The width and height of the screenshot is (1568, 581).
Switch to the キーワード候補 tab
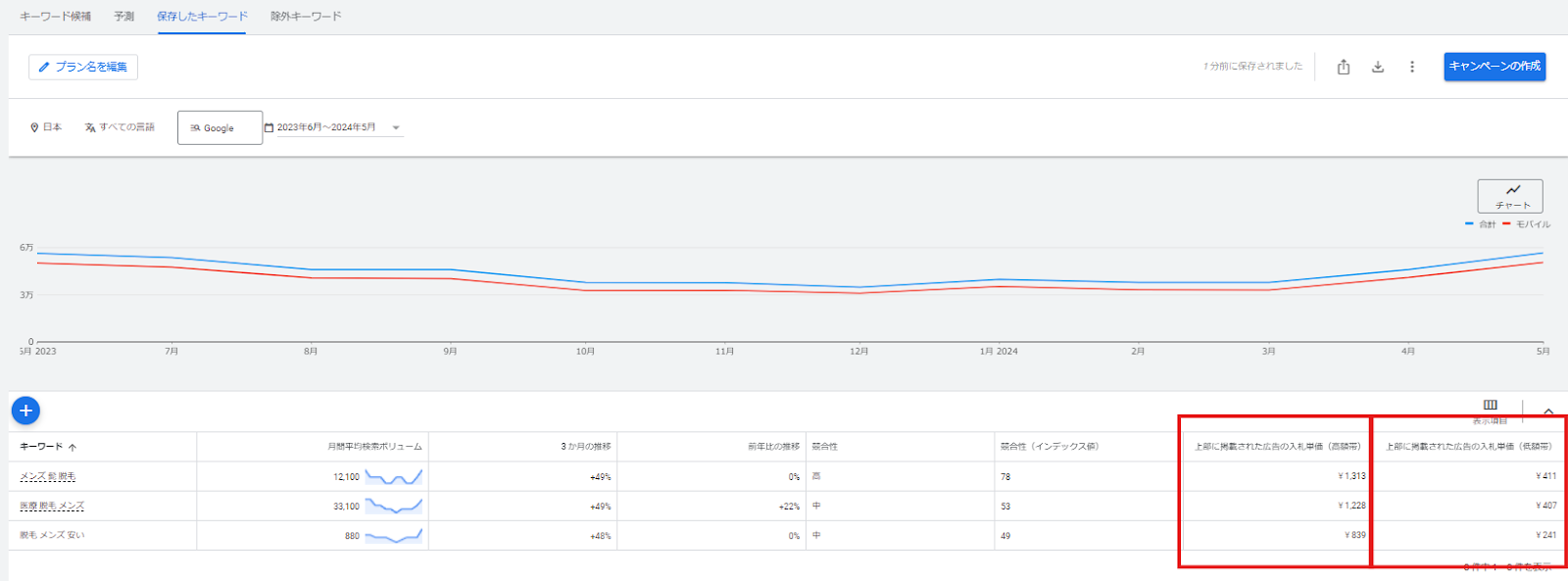point(56,17)
